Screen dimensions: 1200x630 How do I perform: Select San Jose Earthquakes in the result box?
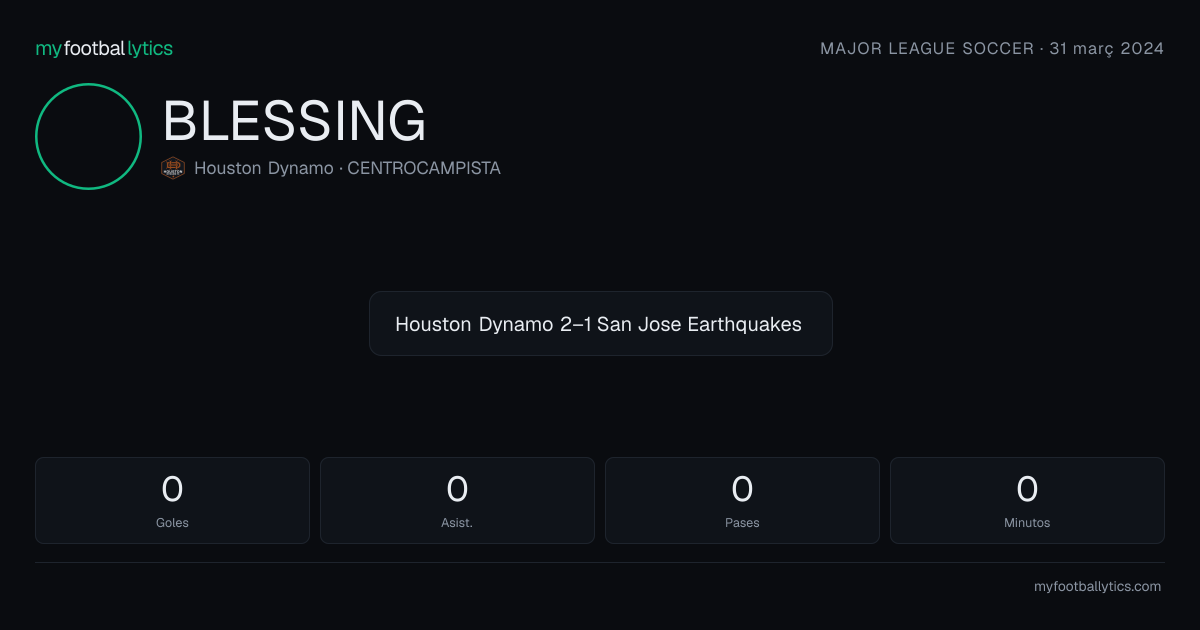pos(699,324)
